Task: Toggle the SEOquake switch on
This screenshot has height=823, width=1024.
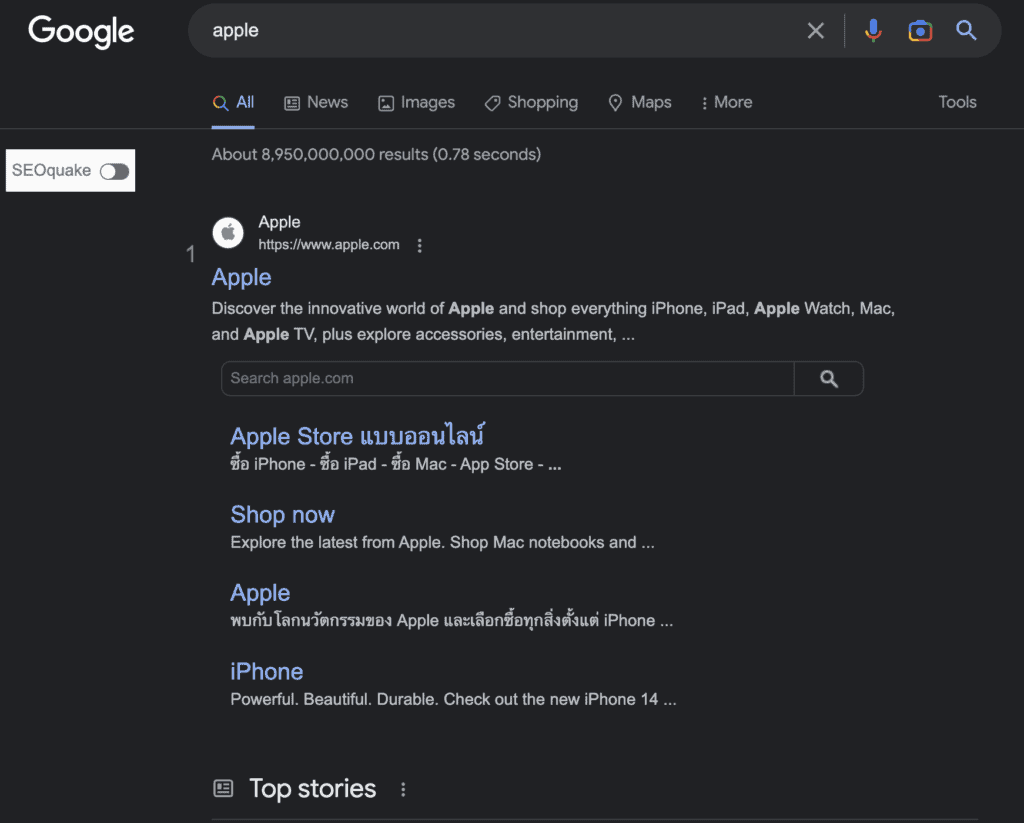Action: click(114, 171)
